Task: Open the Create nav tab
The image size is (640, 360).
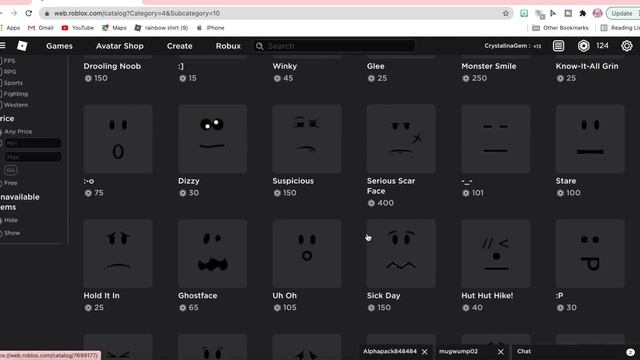Action: coord(180,46)
